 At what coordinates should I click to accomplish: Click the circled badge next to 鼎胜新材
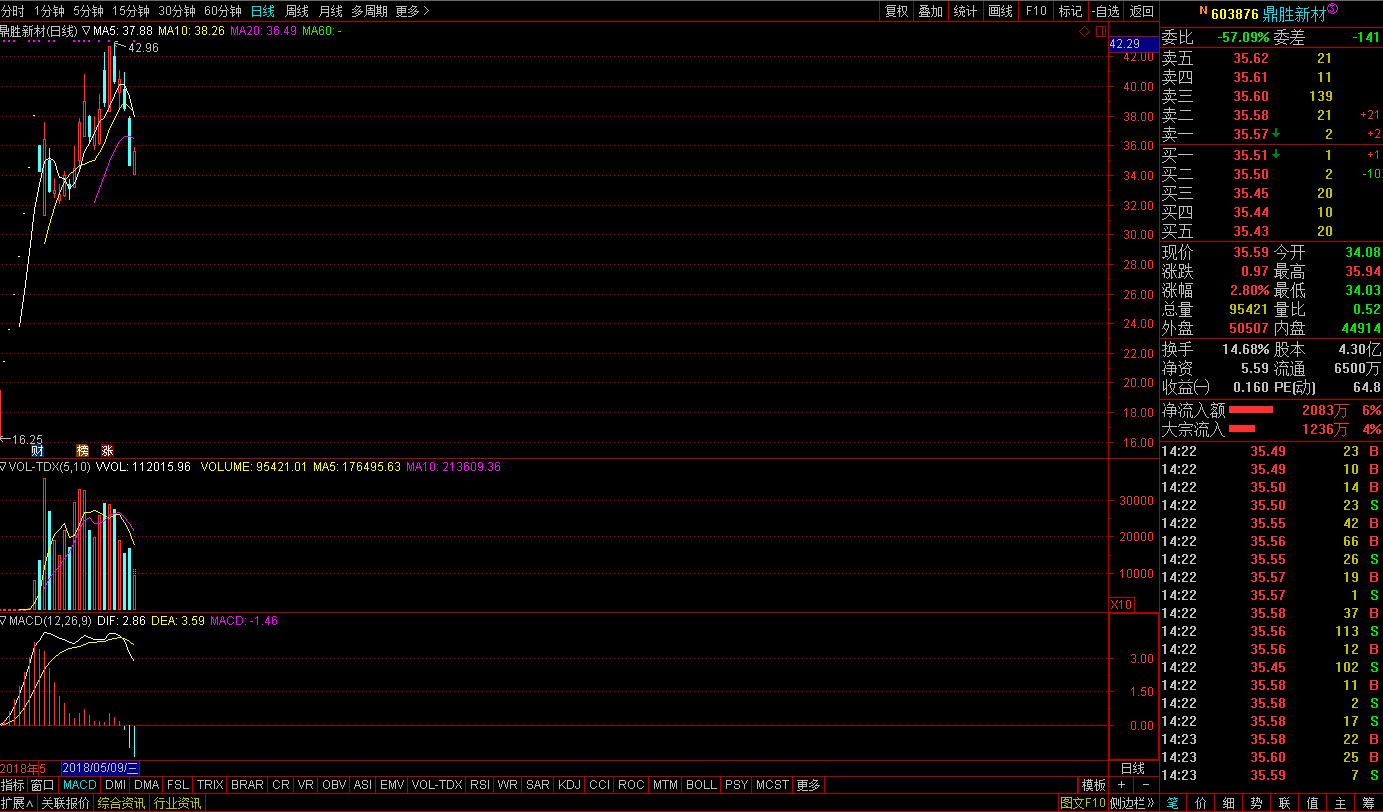click(x=1332, y=9)
